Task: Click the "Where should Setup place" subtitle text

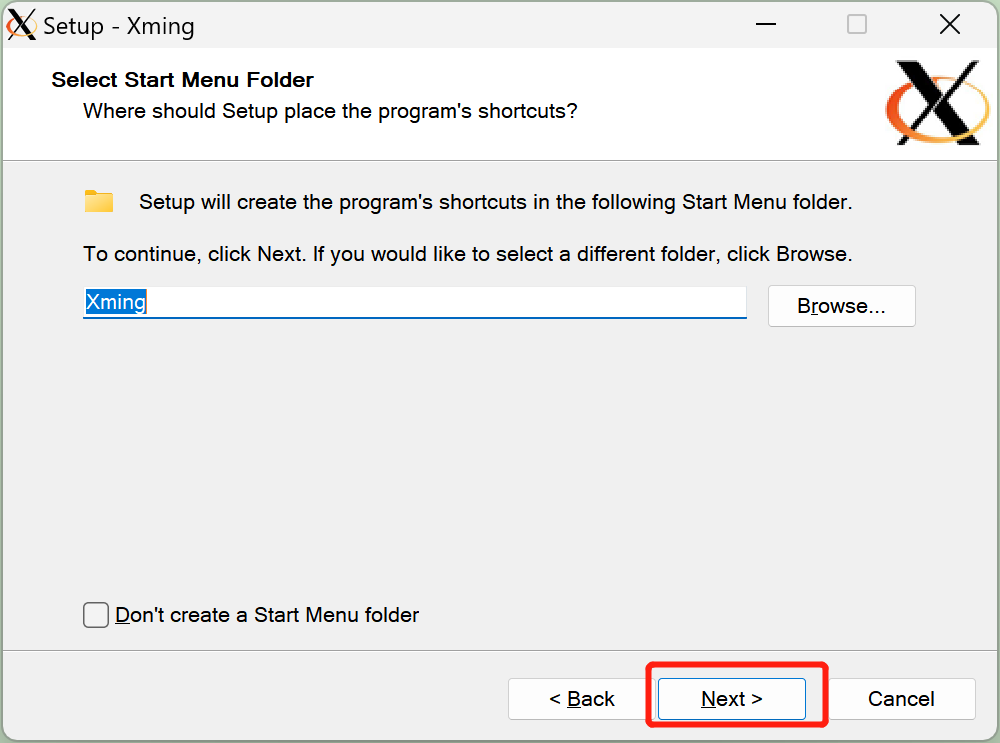Action: (x=330, y=110)
